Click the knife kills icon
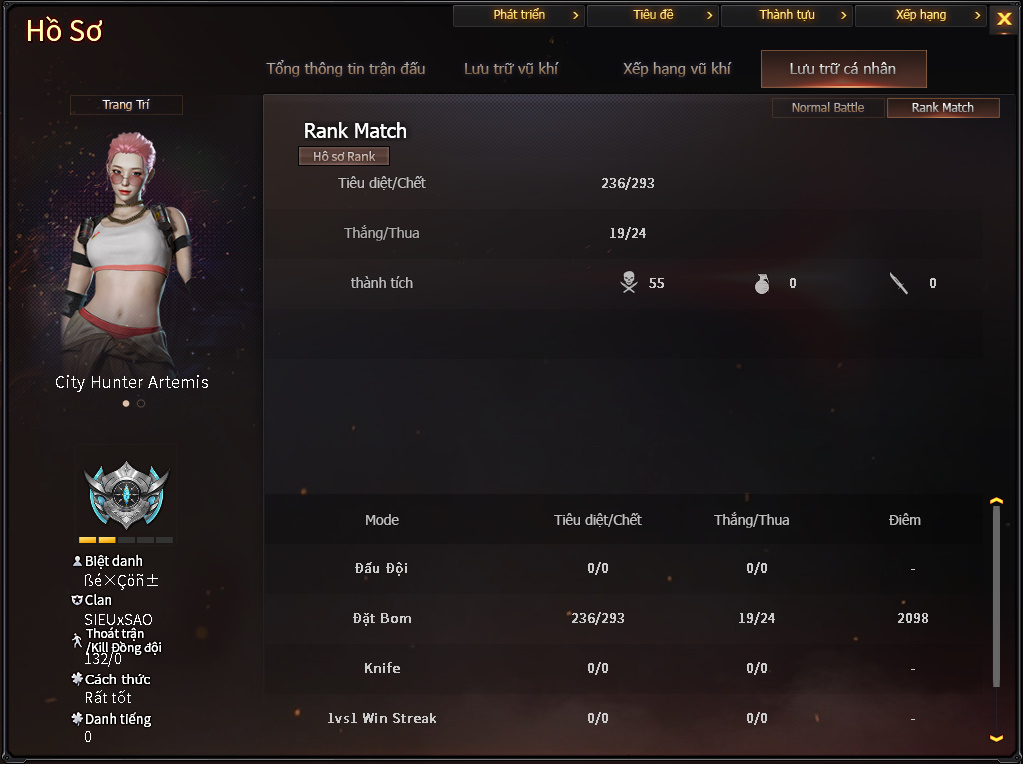This screenshot has width=1023, height=764. [x=898, y=283]
